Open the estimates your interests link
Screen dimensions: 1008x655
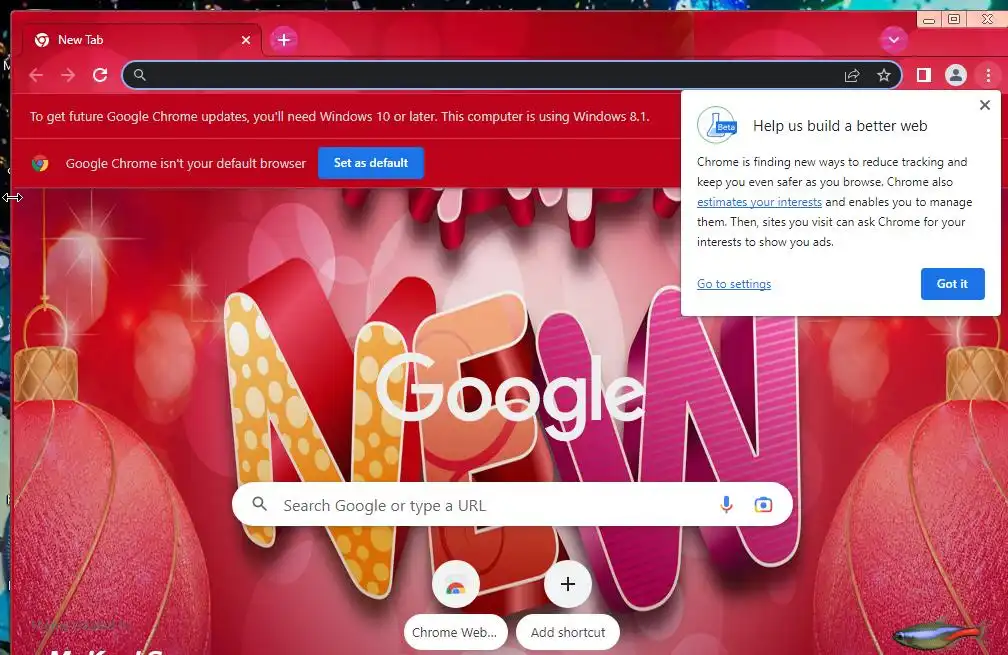tap(759, 202)
